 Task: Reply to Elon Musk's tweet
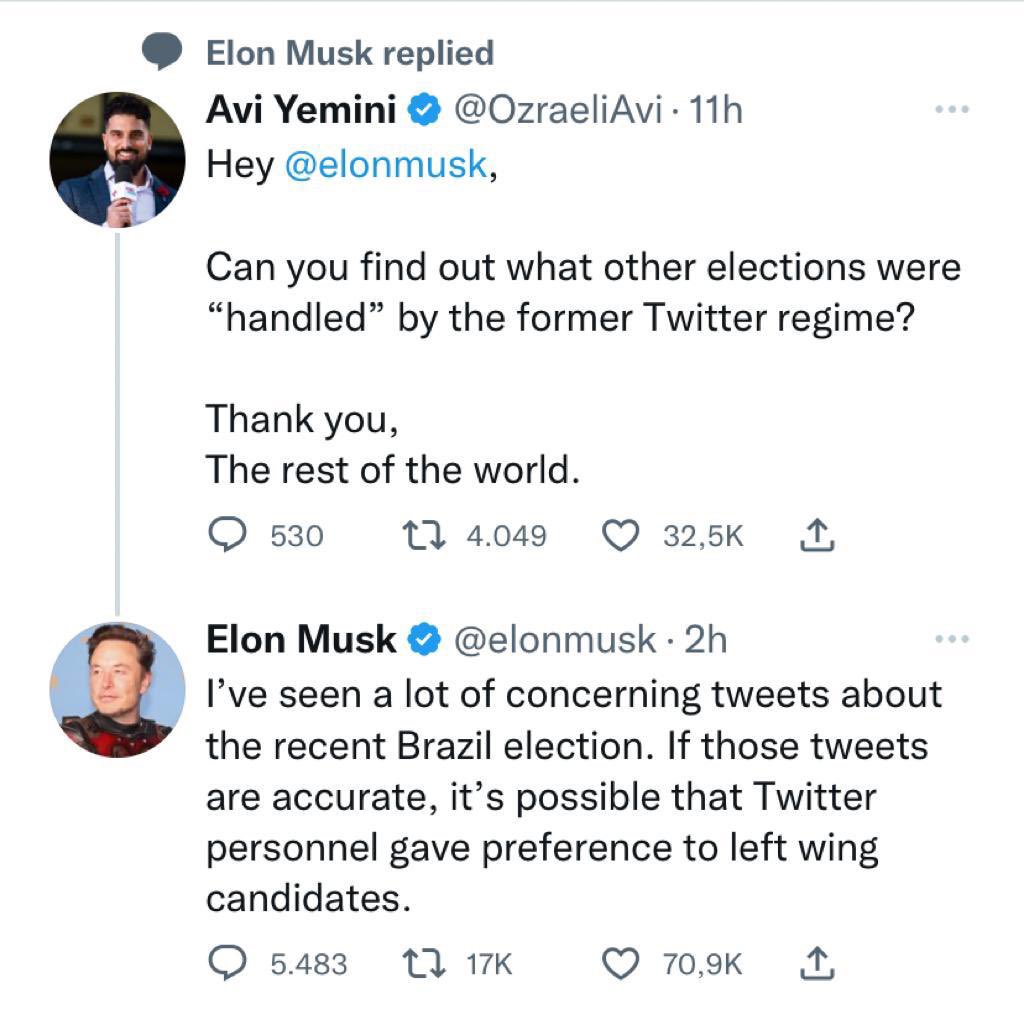(x=227, y=963)
